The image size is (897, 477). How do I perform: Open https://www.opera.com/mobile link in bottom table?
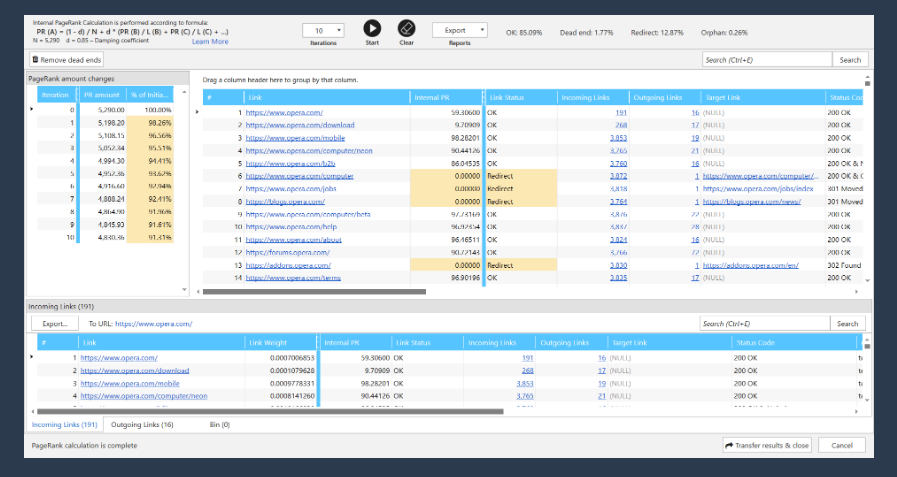click(x=130, y=383)
